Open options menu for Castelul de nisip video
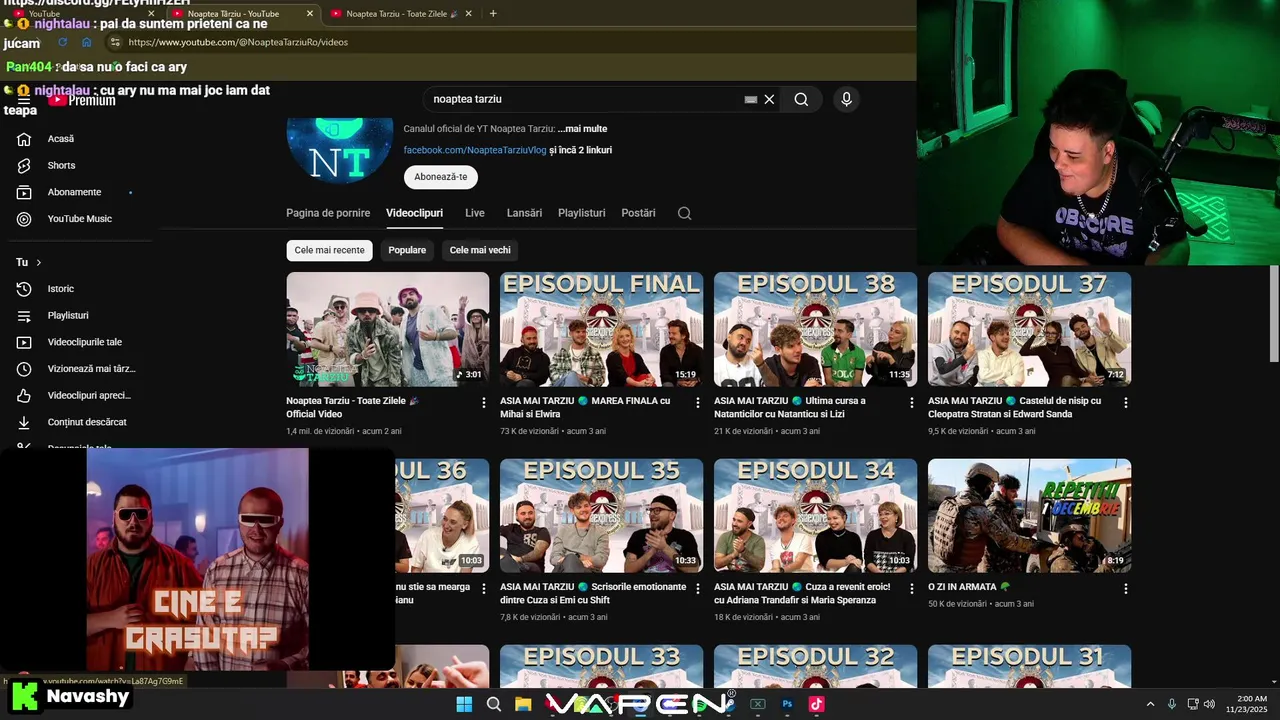1280x720 pixels. coord(1126,403)
